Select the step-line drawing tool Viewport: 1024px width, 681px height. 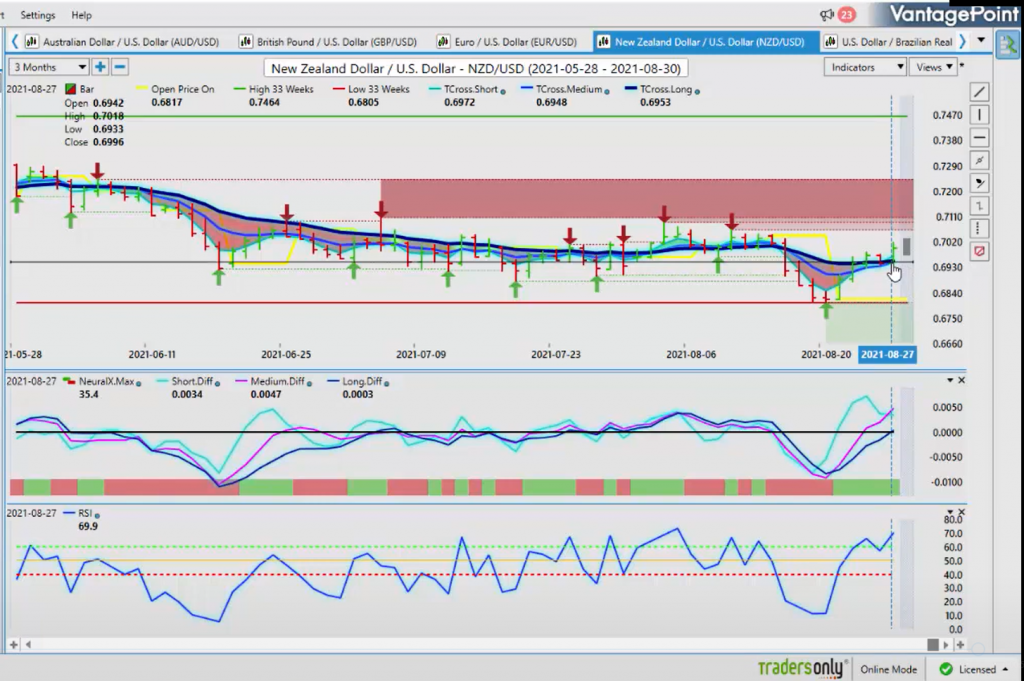tap(979, 206)
